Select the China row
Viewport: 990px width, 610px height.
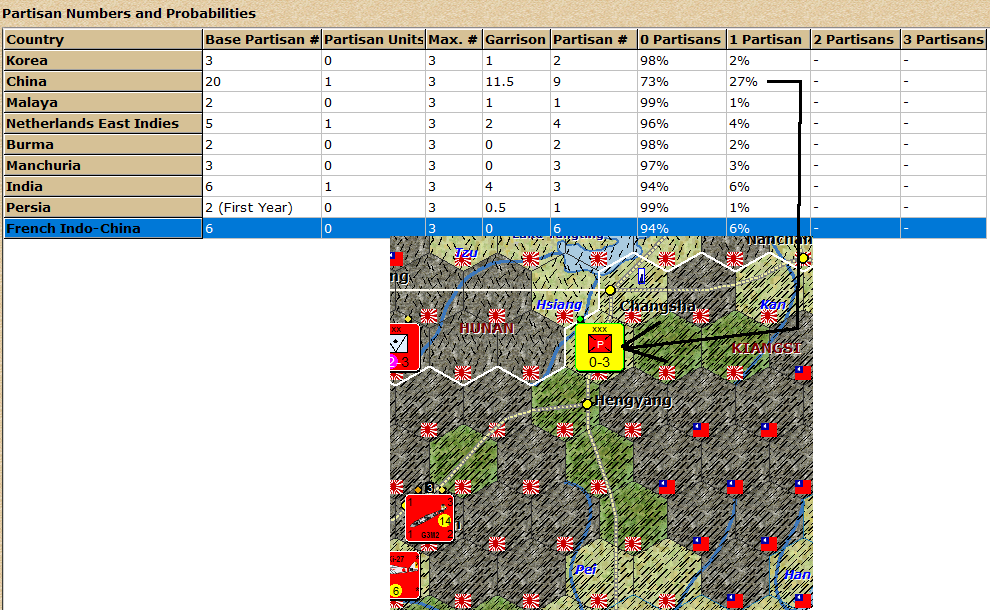[495, 81]
